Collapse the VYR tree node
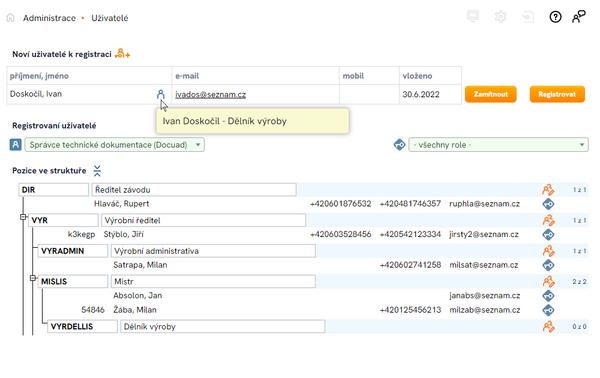 tap(23, 217)
